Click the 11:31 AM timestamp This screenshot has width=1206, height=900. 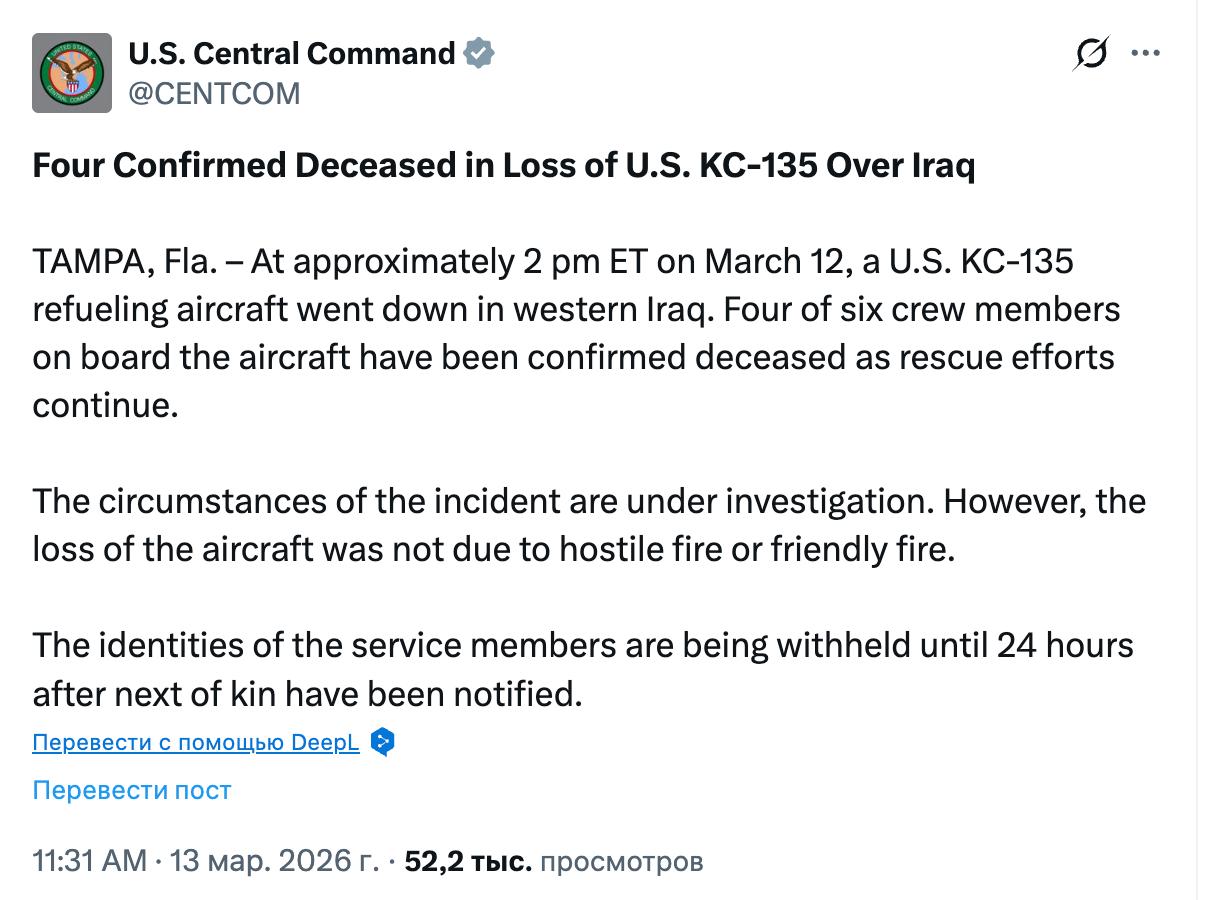click(x=89, y=861)
